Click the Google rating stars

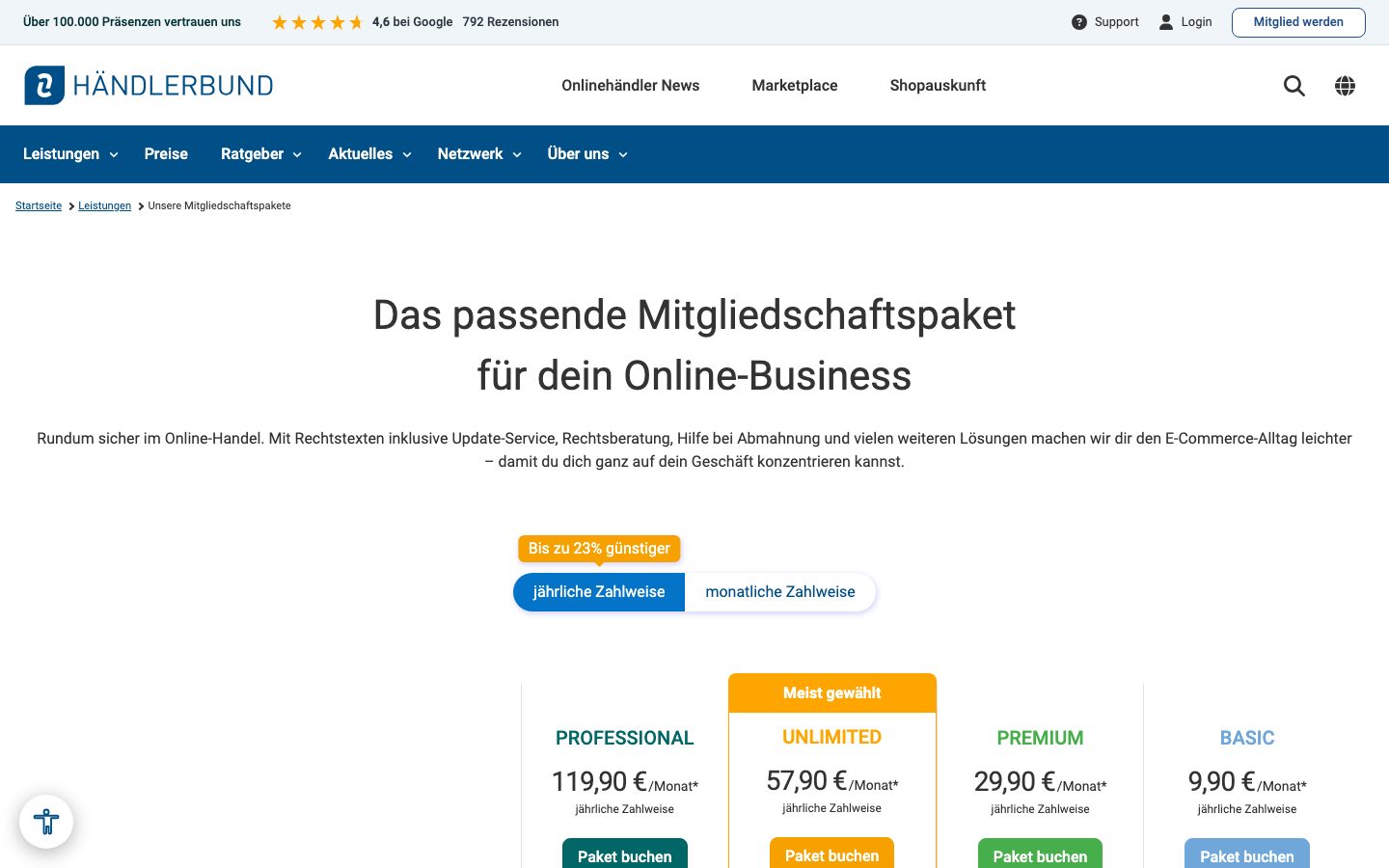[x=317, y=22]
